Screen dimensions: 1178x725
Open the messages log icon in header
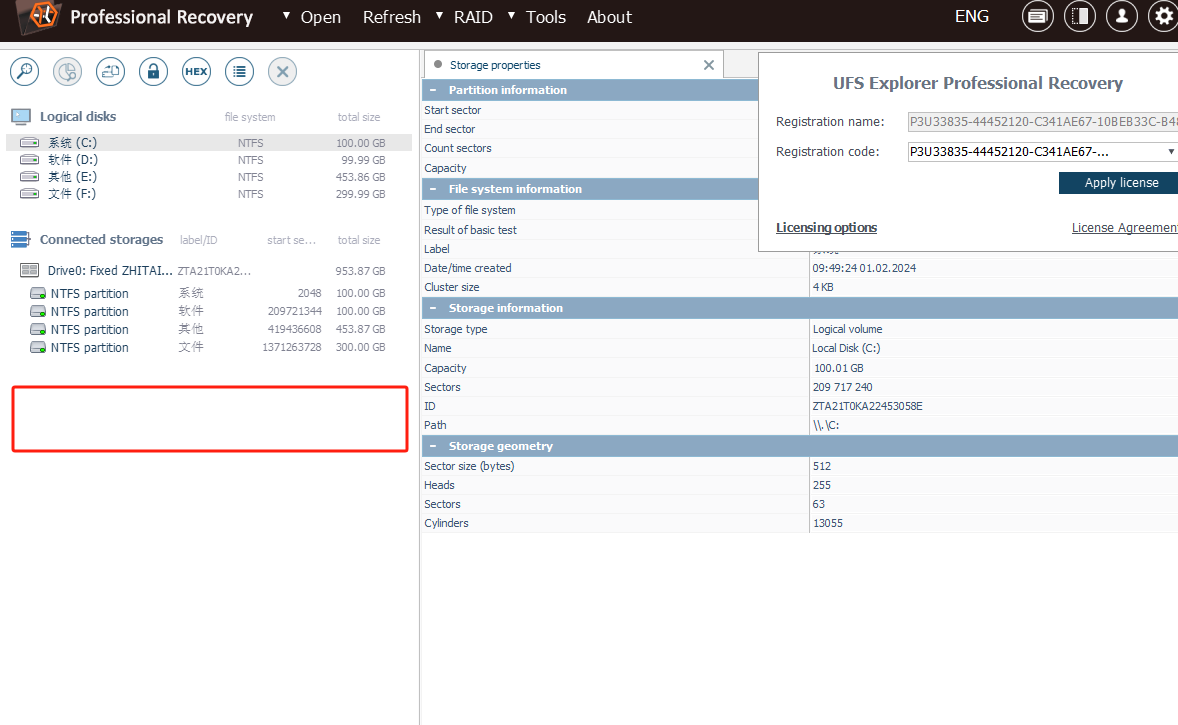click(x=1038, y=17)
